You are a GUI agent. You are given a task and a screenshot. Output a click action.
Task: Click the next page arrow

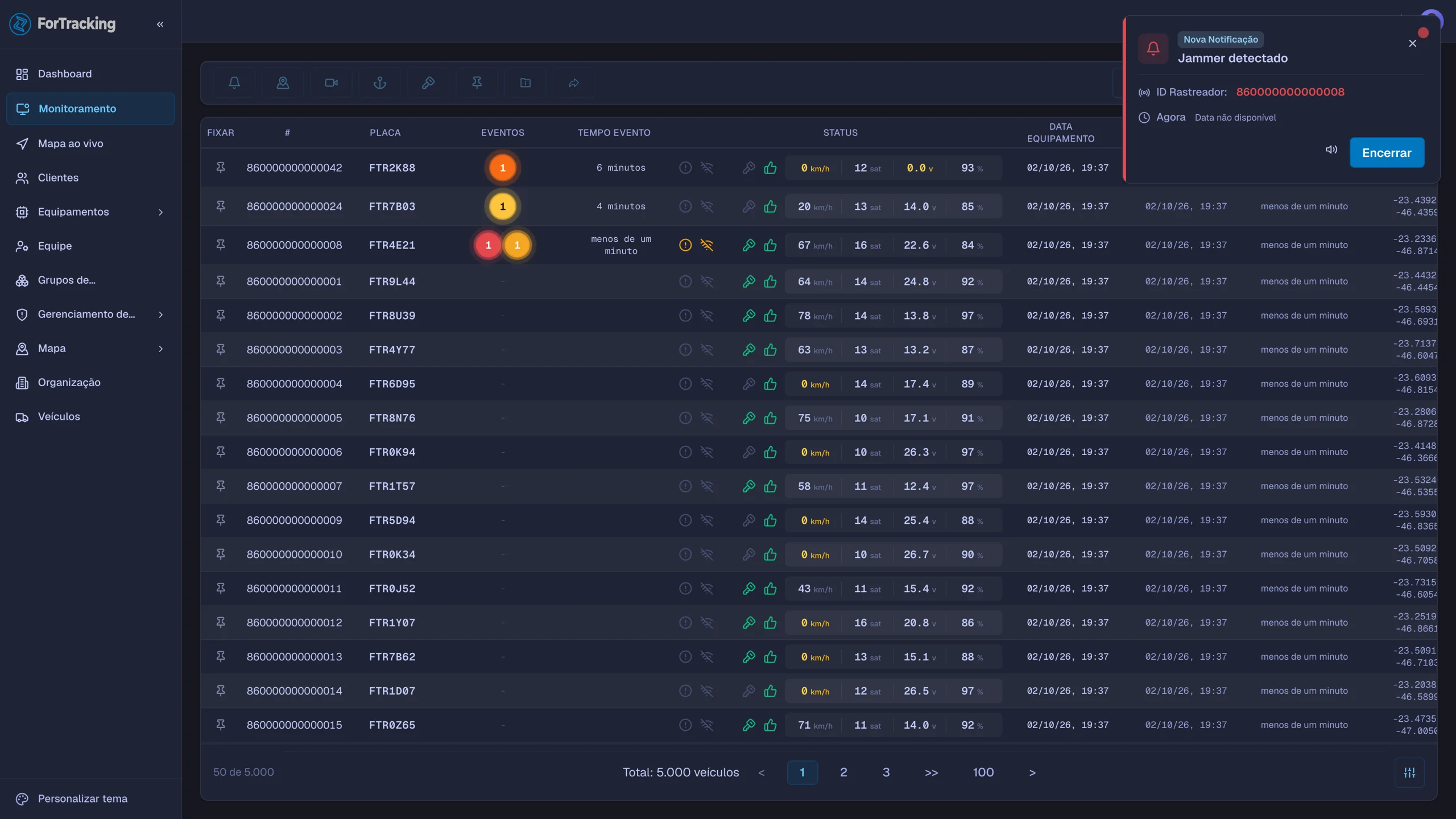(1032, 772)
